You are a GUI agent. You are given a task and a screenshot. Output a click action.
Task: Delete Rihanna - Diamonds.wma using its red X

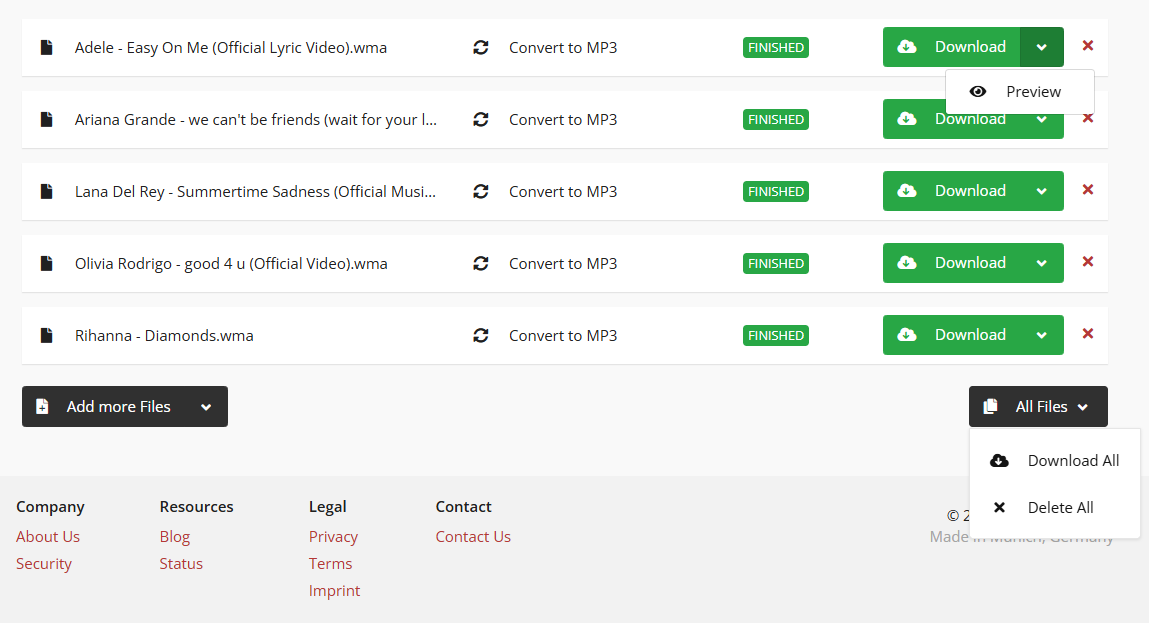tap(1087, 334)
